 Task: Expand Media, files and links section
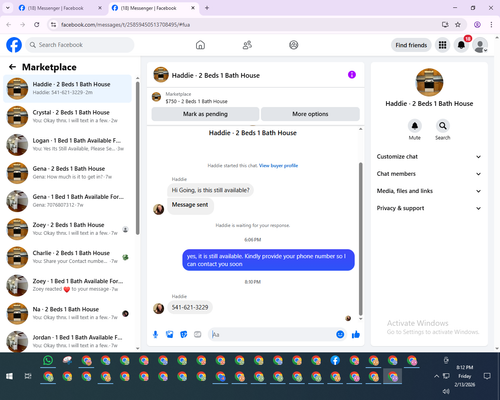[x=429, y=191]
